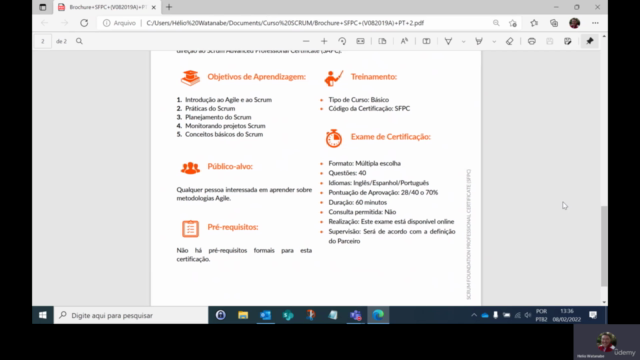Expand Highlight tool options dropdown
Screen dimensions: 640x360
point(494,41)
